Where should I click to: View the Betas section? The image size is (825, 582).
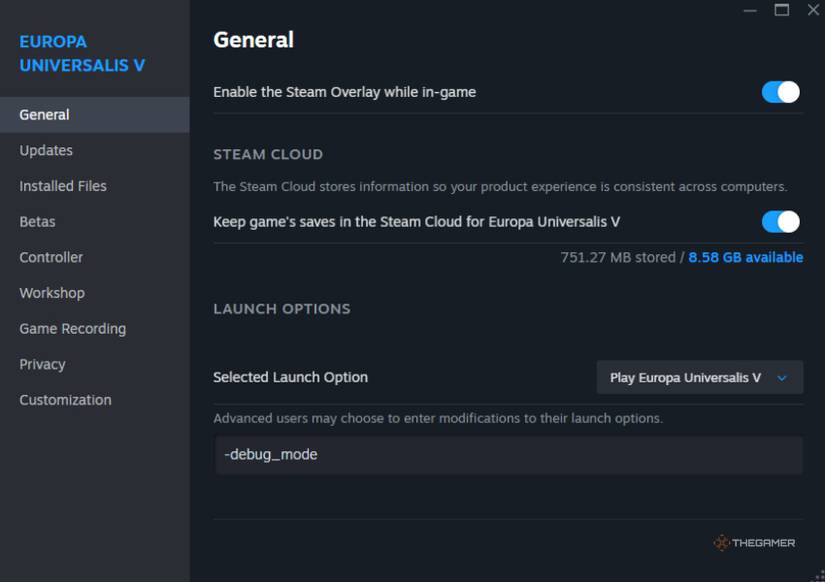point(37,221)
